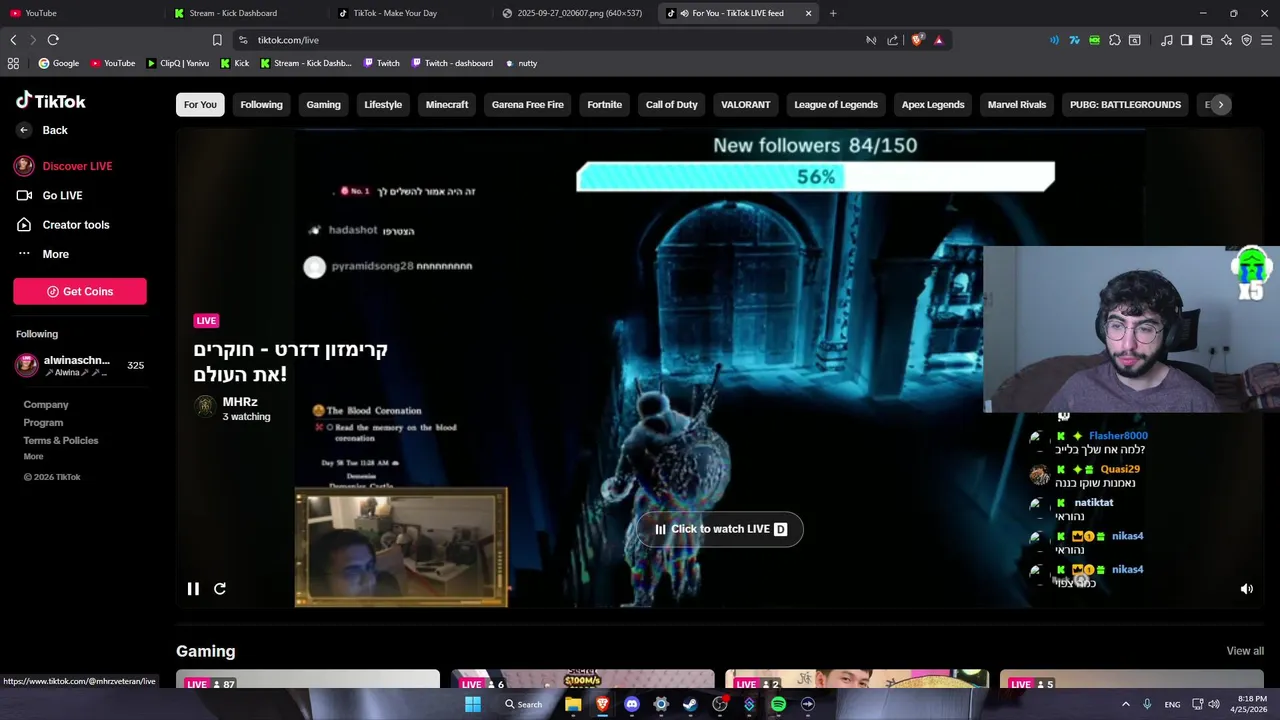Open Terms & Policies link
1280x720 pixels.
pyautogui.click(x=61, y=441)
